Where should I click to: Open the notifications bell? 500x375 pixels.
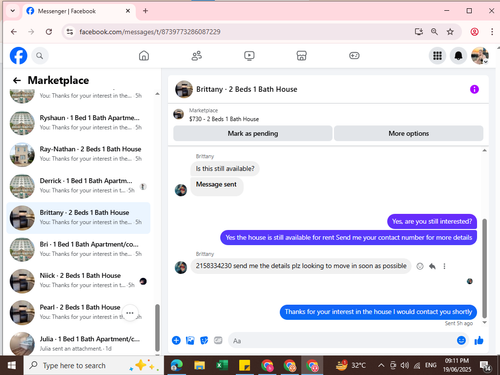[458, 56]
